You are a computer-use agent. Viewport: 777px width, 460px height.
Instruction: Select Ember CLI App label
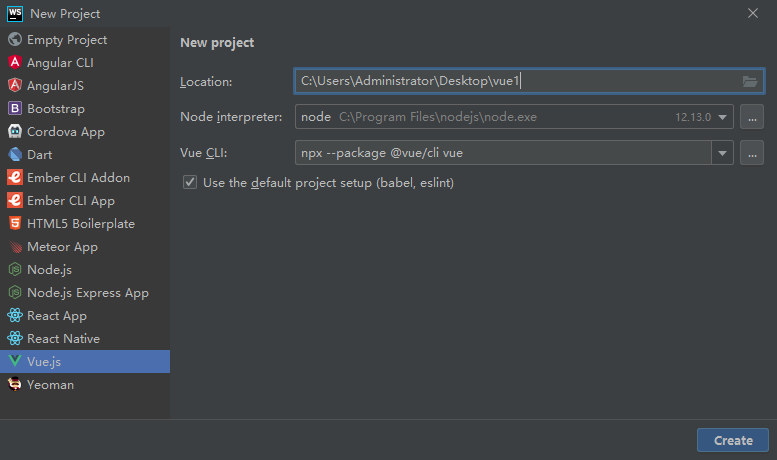pyautogui.click(x=71, y=200)
